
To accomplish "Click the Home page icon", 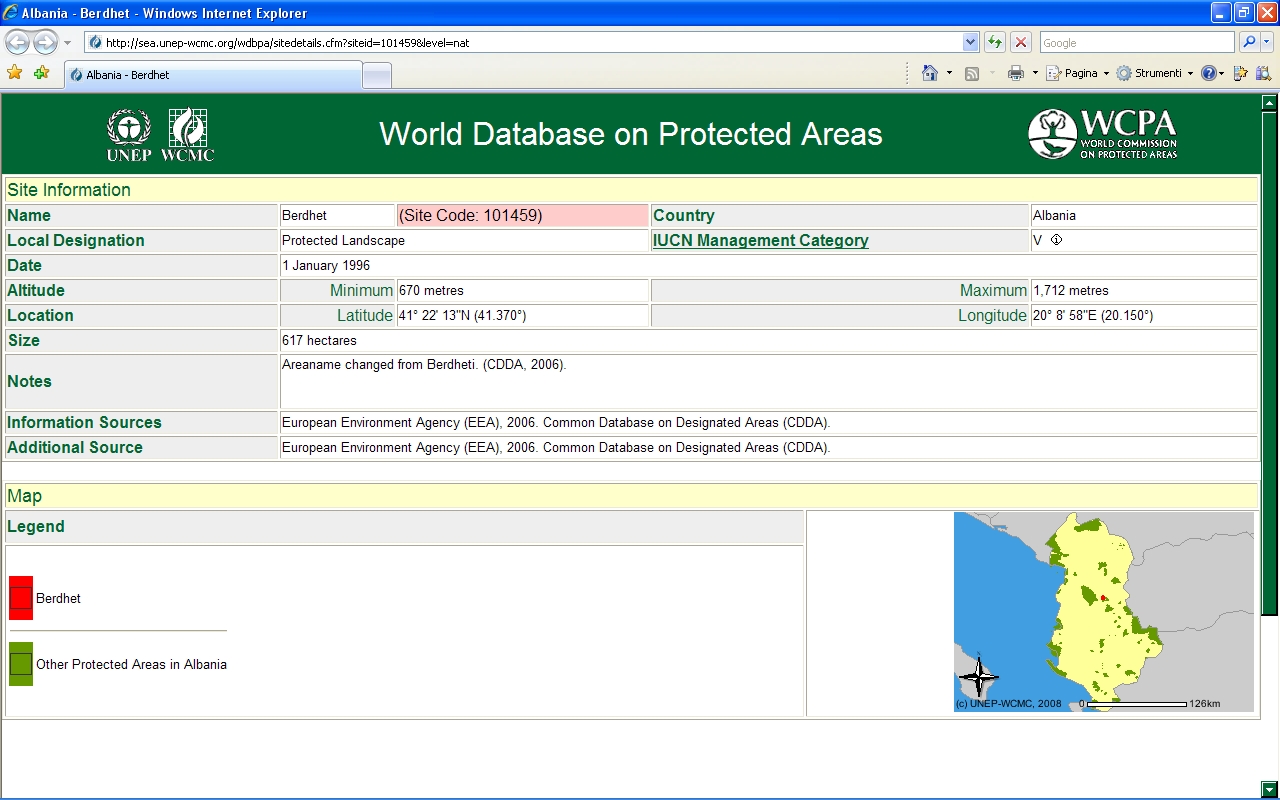I will (930, 73).
